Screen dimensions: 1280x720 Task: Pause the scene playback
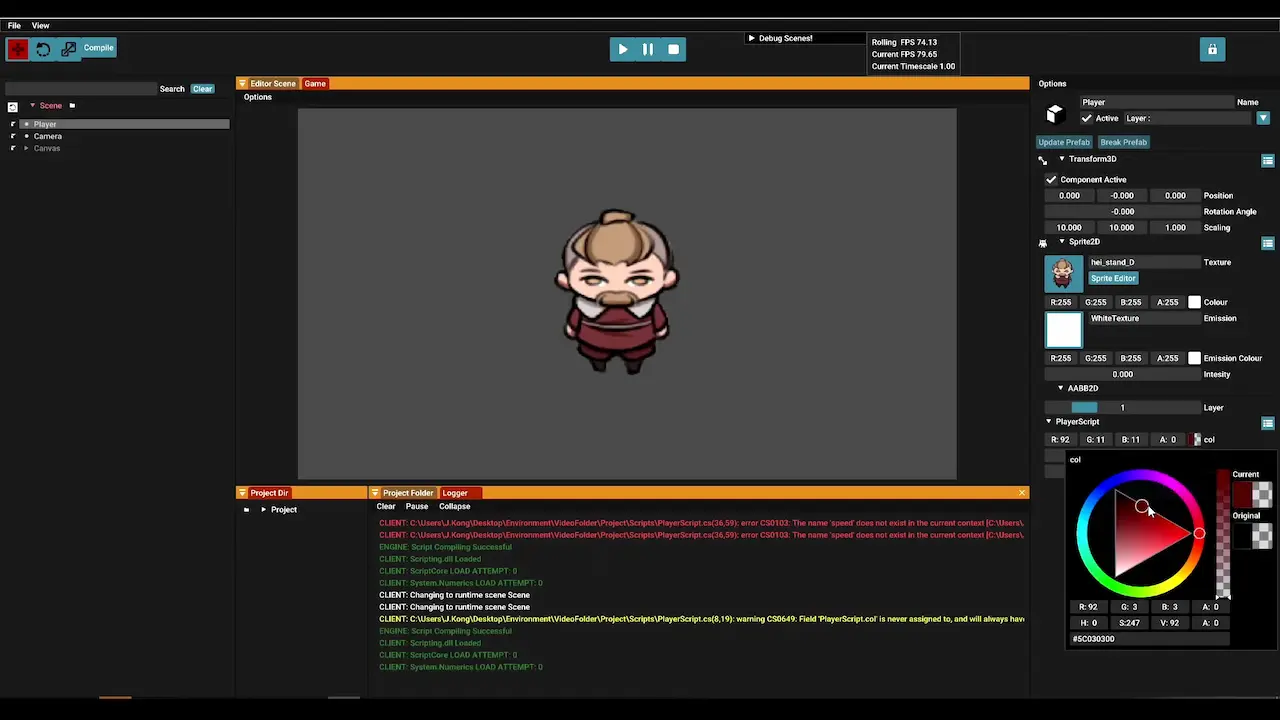click(648, 49)
